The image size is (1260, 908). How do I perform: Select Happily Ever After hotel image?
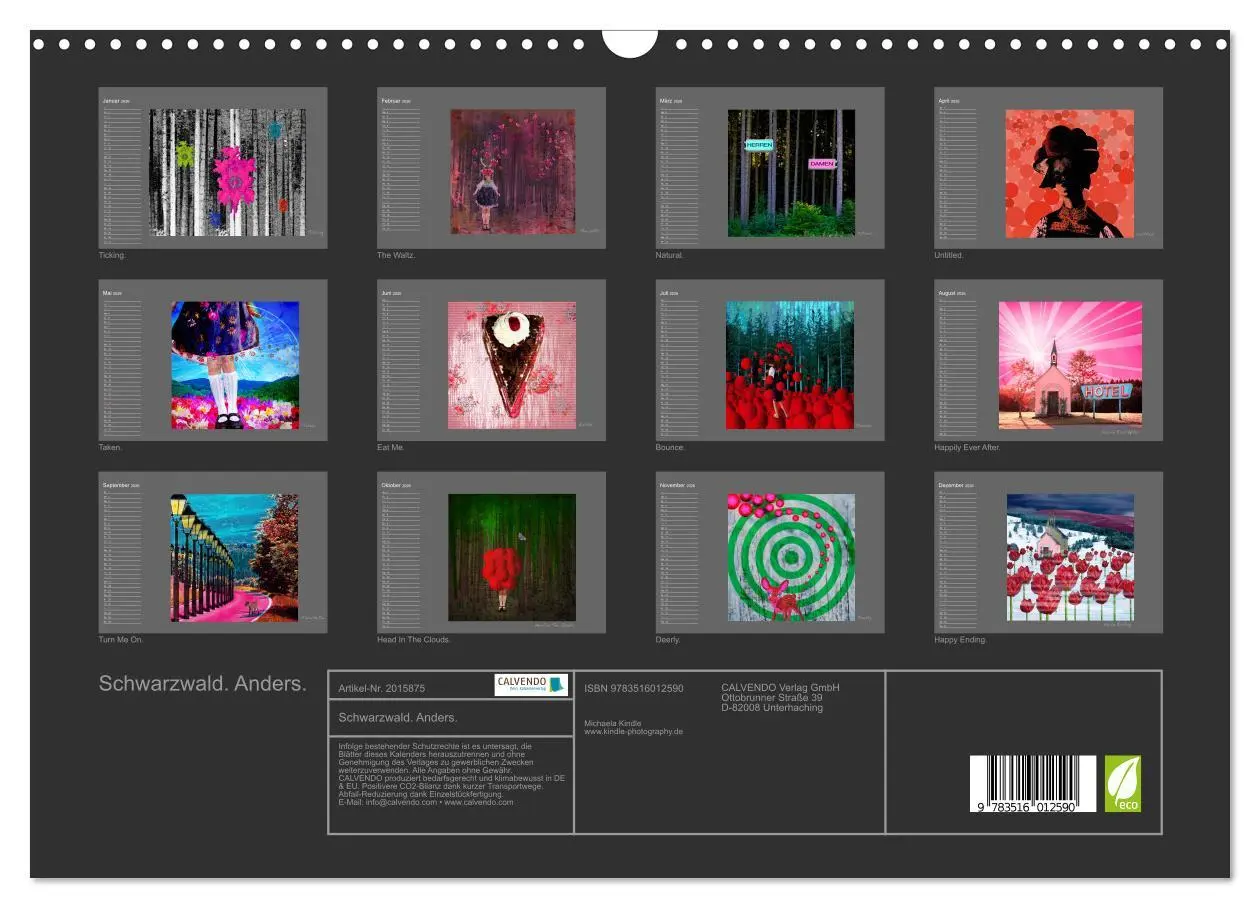(1070, 365)
